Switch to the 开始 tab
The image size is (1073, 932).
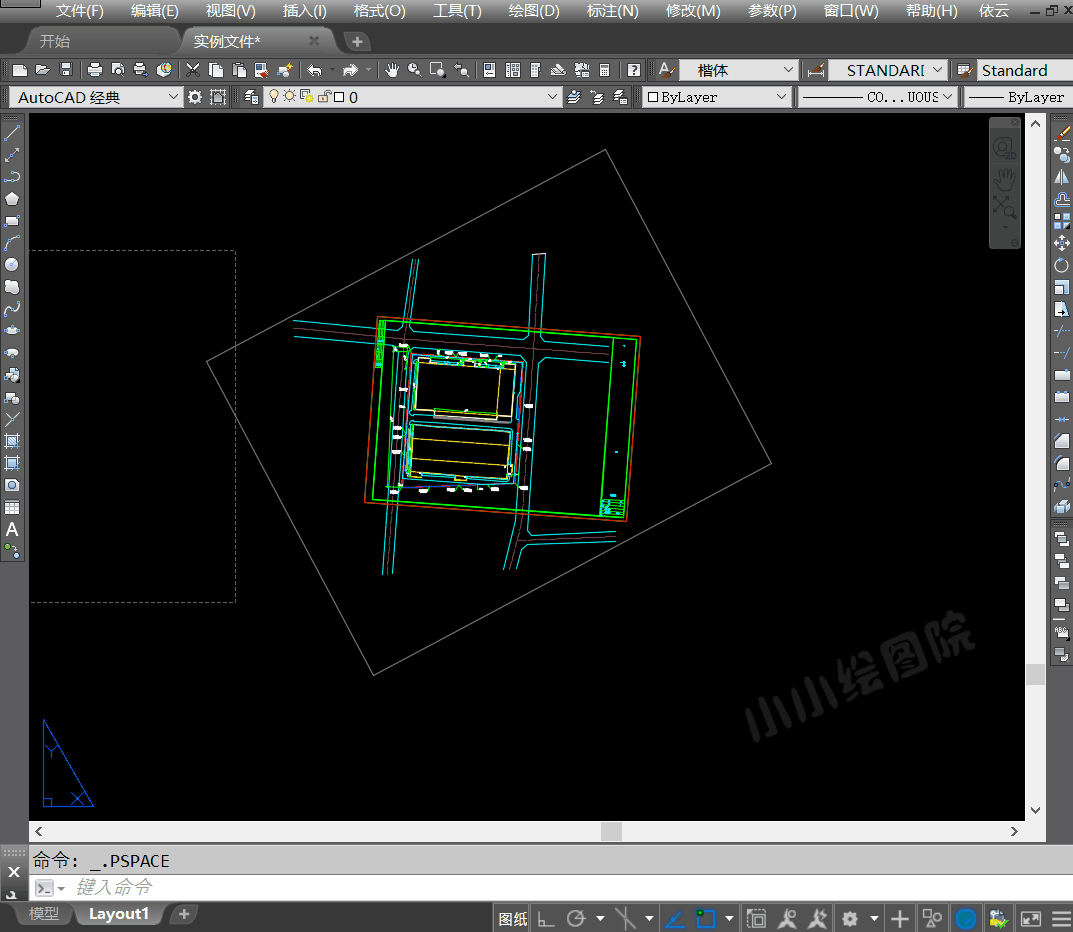point(55,42)
